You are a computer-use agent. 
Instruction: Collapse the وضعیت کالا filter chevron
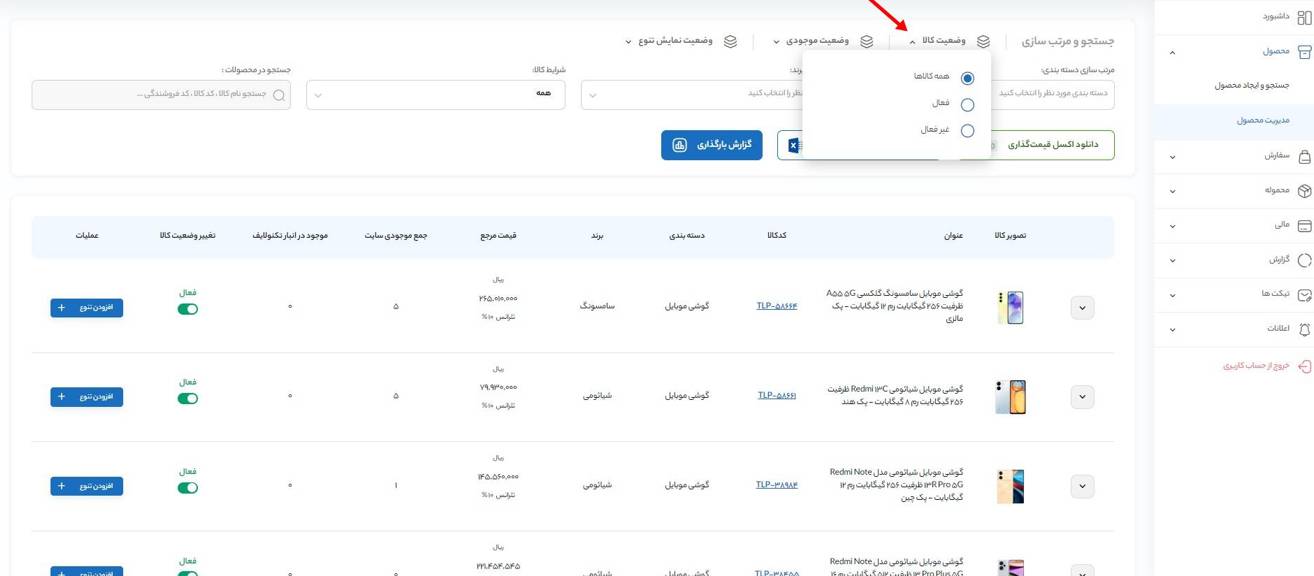point(912,42)
